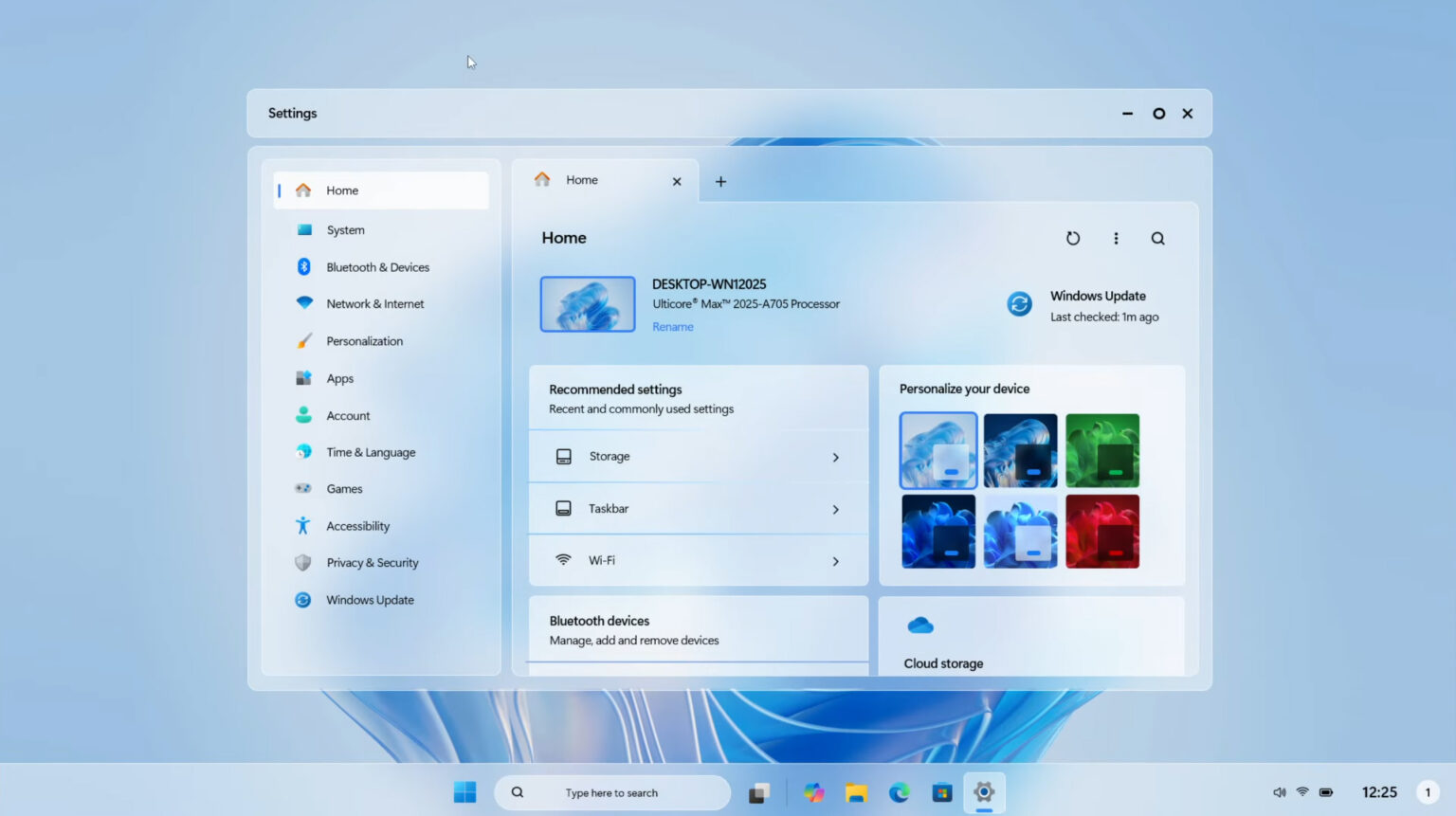
Task: Click the refresh icon above Home
Action: click(x=1072, y=238)
